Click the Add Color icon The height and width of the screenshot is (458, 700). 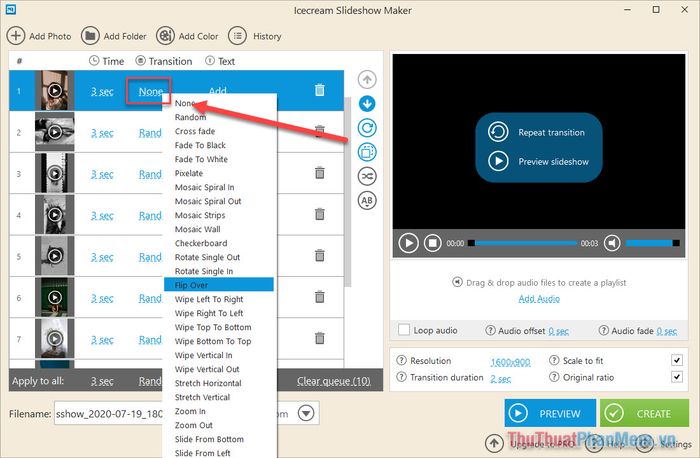pyautogui.click(x=165, y=36)
